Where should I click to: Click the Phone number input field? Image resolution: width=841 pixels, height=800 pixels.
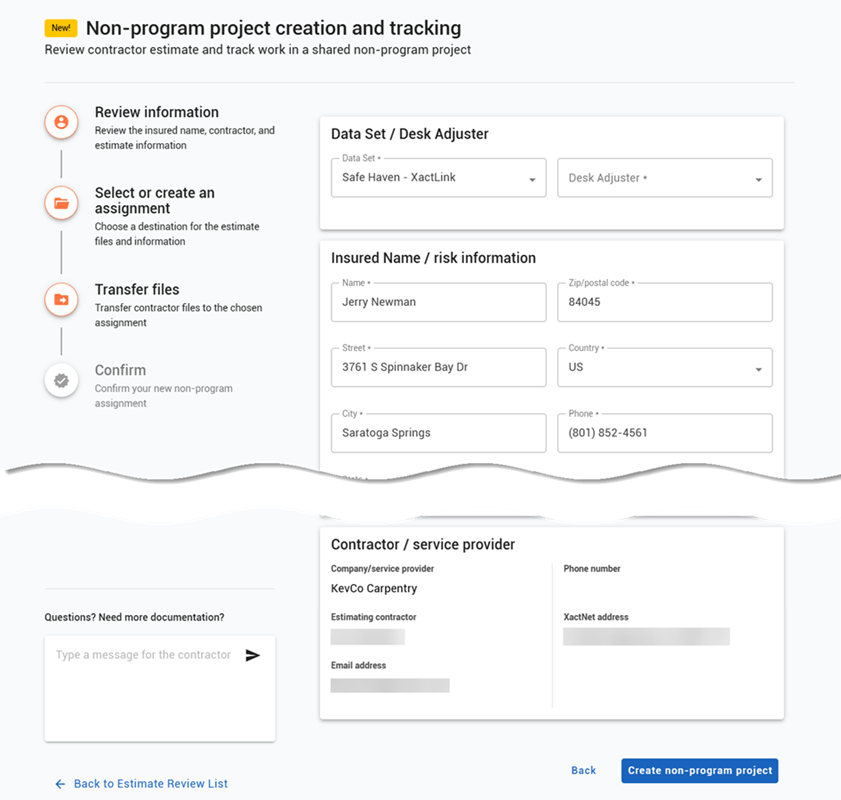click(665, 433)
